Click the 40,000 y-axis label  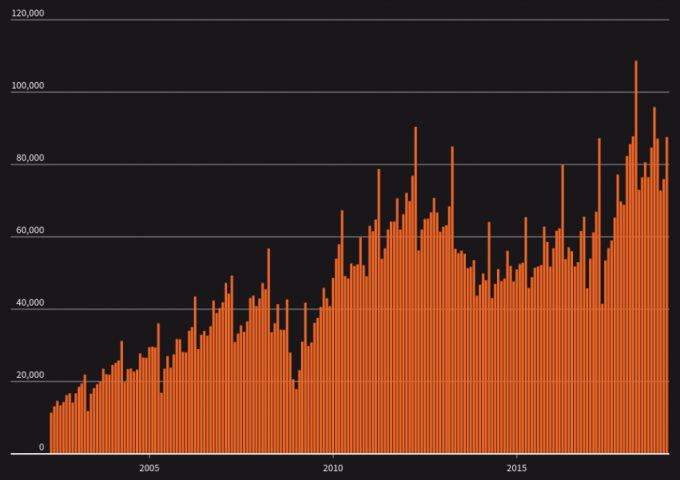tap(30, 303)
